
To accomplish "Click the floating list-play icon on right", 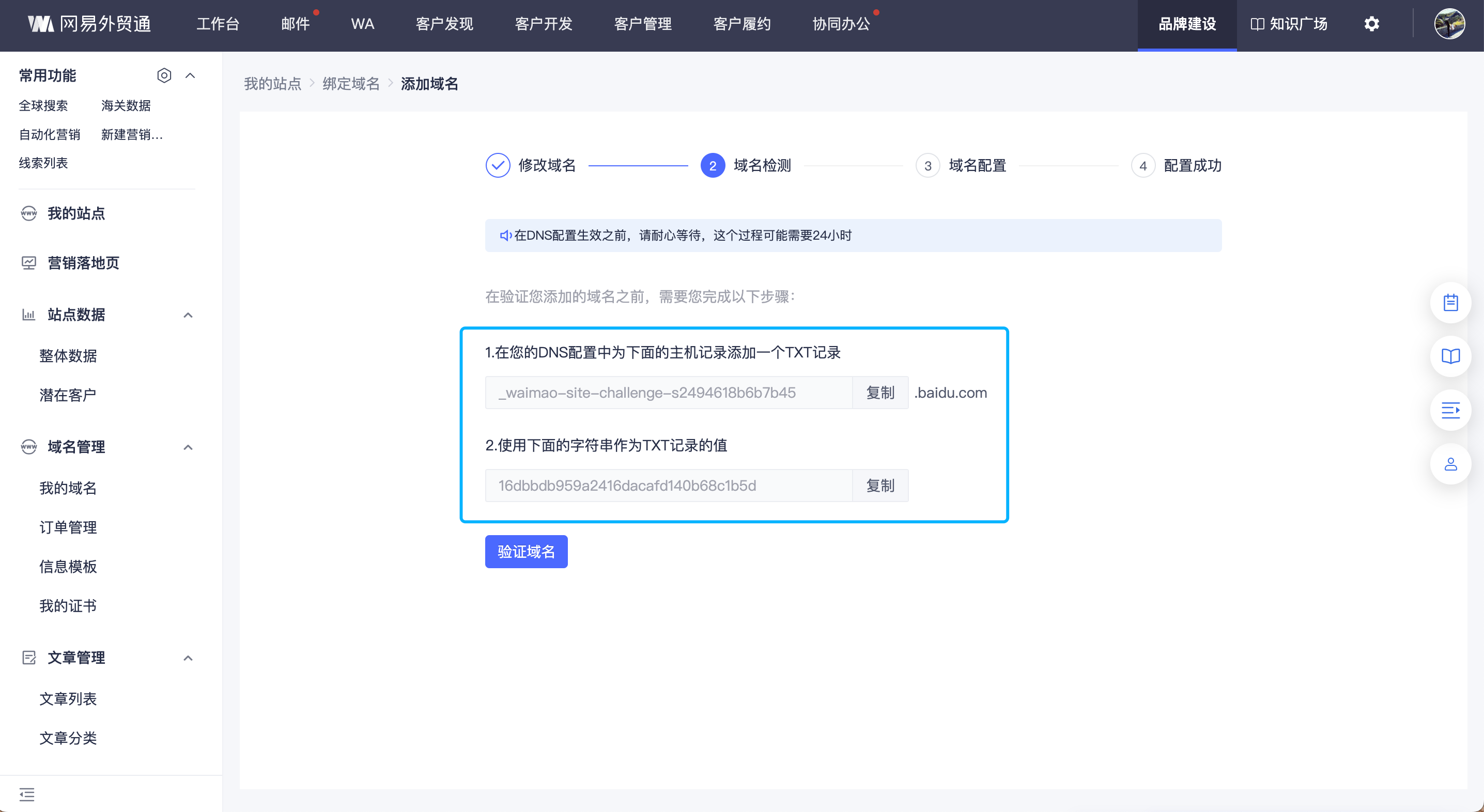I will pos(1450,410).
